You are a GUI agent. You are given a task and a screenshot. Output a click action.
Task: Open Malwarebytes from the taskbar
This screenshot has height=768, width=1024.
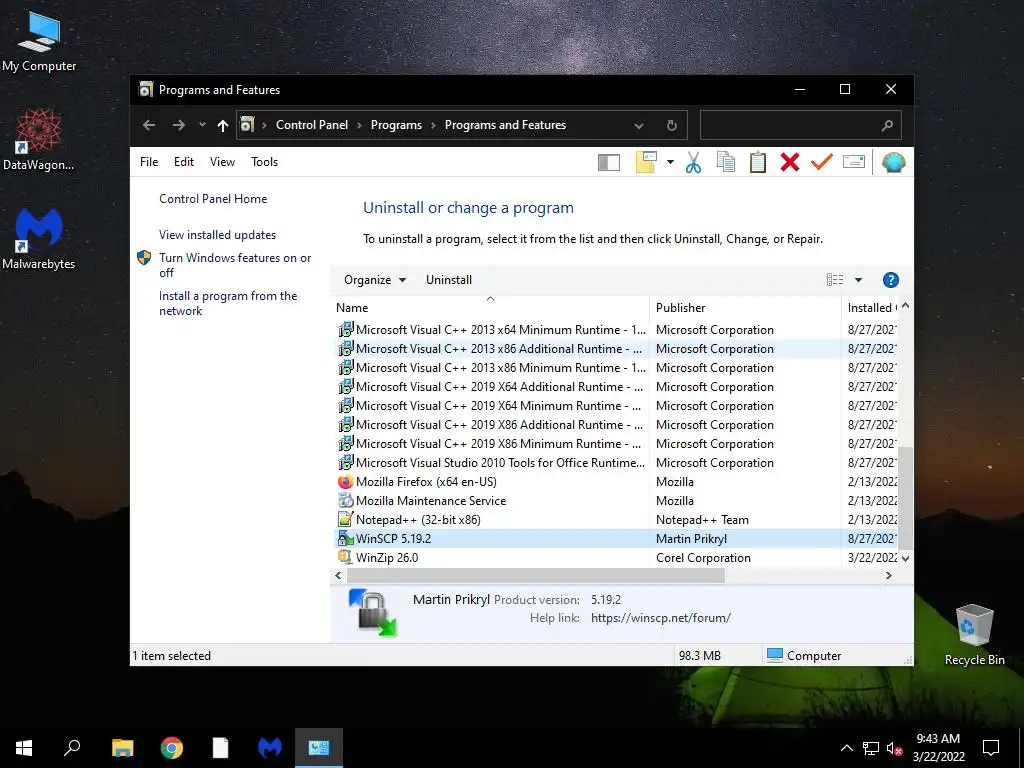pos(270,748)
